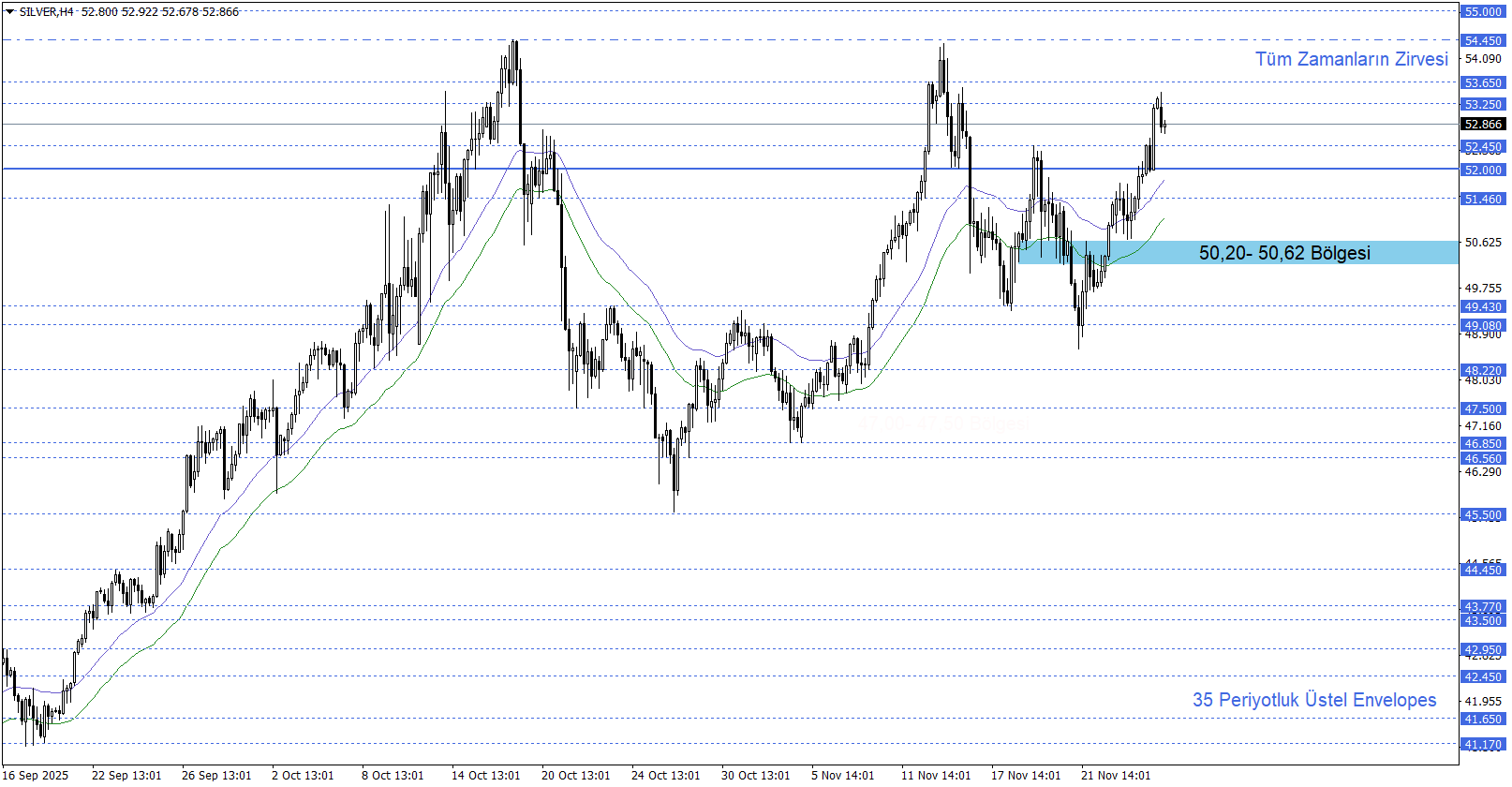
Task: Select the 48.220 price level label
Action: (1483, 371)
